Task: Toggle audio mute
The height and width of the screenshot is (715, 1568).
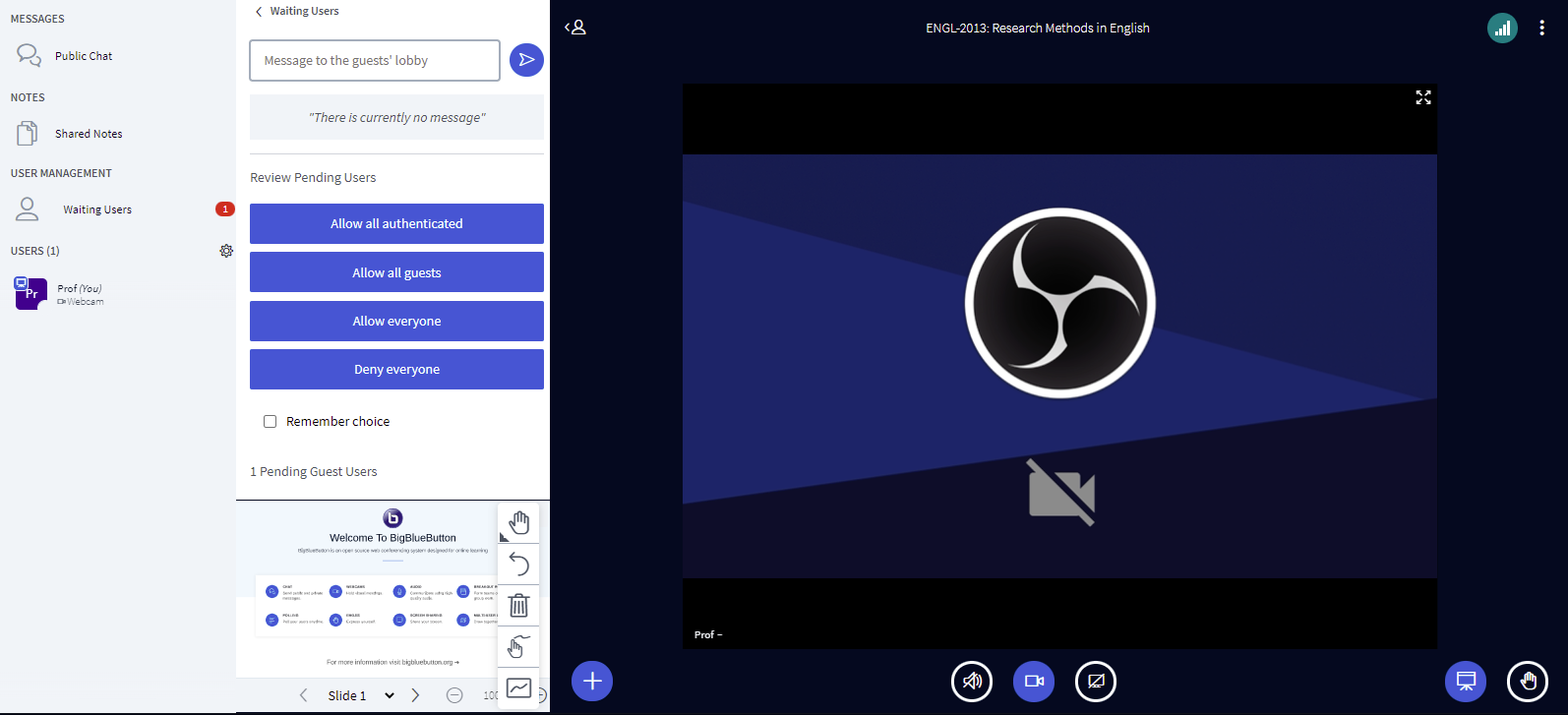Action: 972,681
